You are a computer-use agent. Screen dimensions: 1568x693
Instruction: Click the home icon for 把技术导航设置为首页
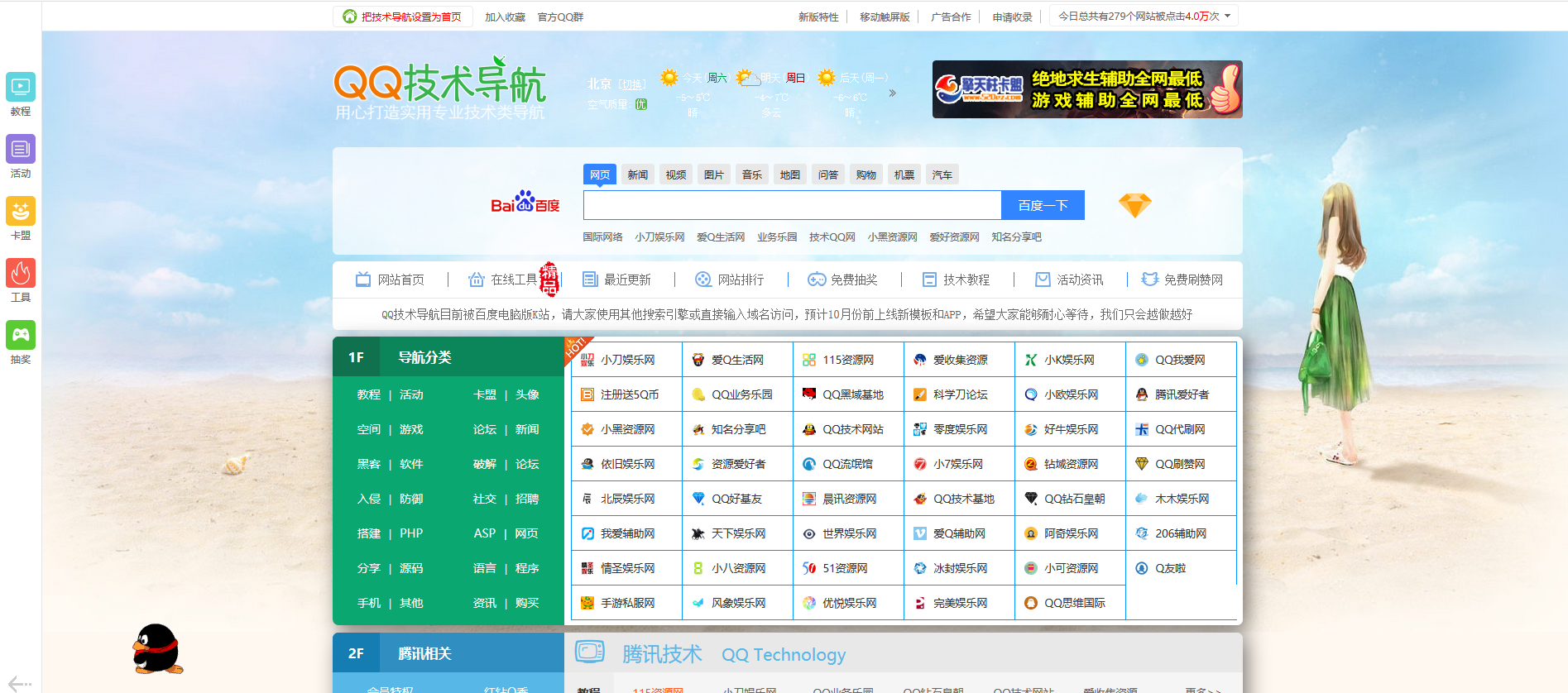[x=350, y=17]
